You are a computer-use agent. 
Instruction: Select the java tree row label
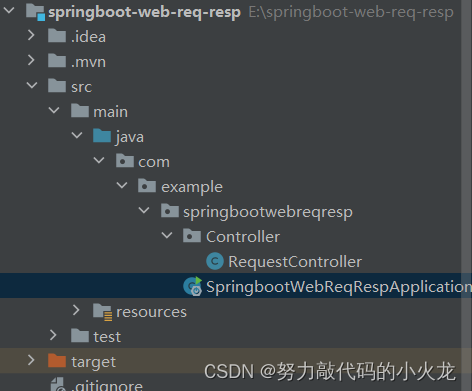130,137
